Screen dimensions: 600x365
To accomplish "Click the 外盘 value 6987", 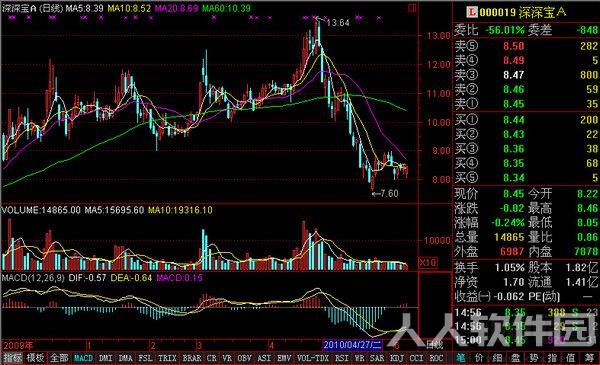I will (512, 252).
